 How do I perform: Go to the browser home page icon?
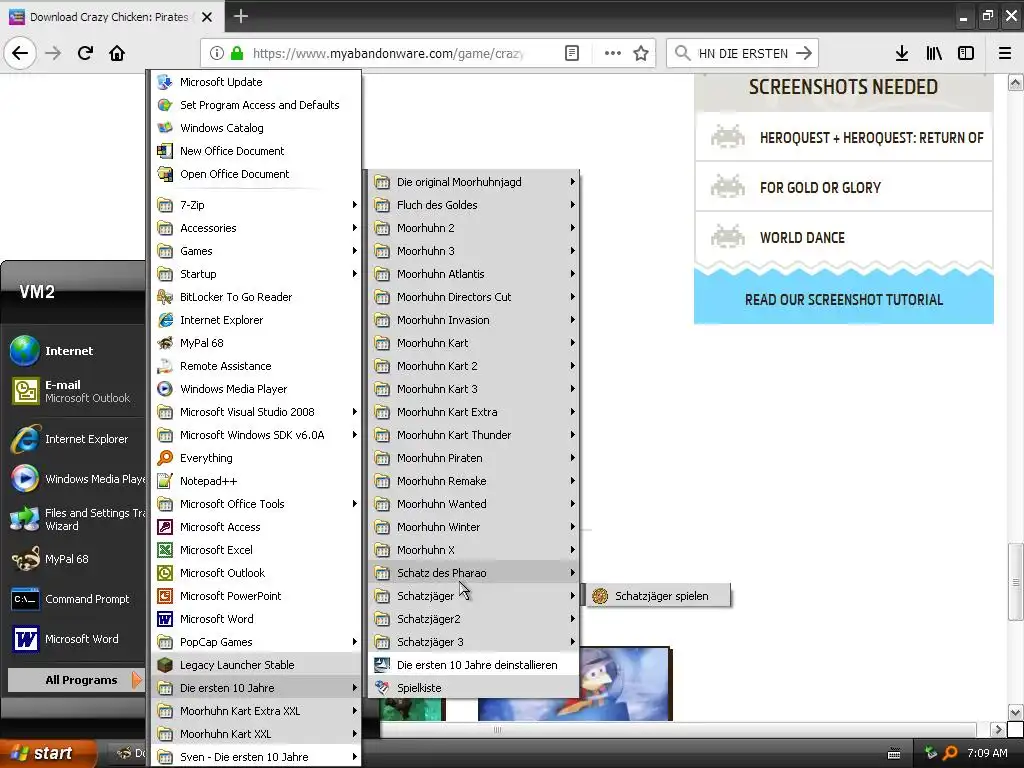(117, 53)
